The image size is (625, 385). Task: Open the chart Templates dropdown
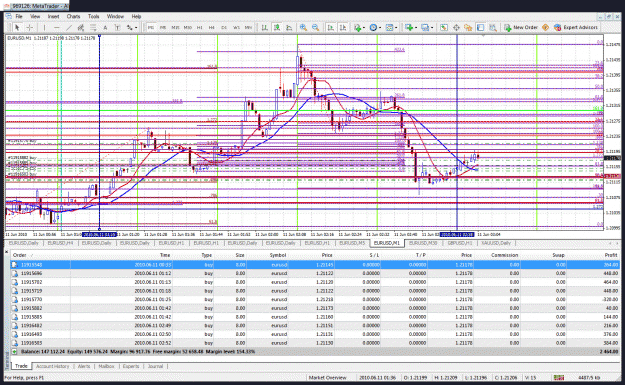coord(391,28)
